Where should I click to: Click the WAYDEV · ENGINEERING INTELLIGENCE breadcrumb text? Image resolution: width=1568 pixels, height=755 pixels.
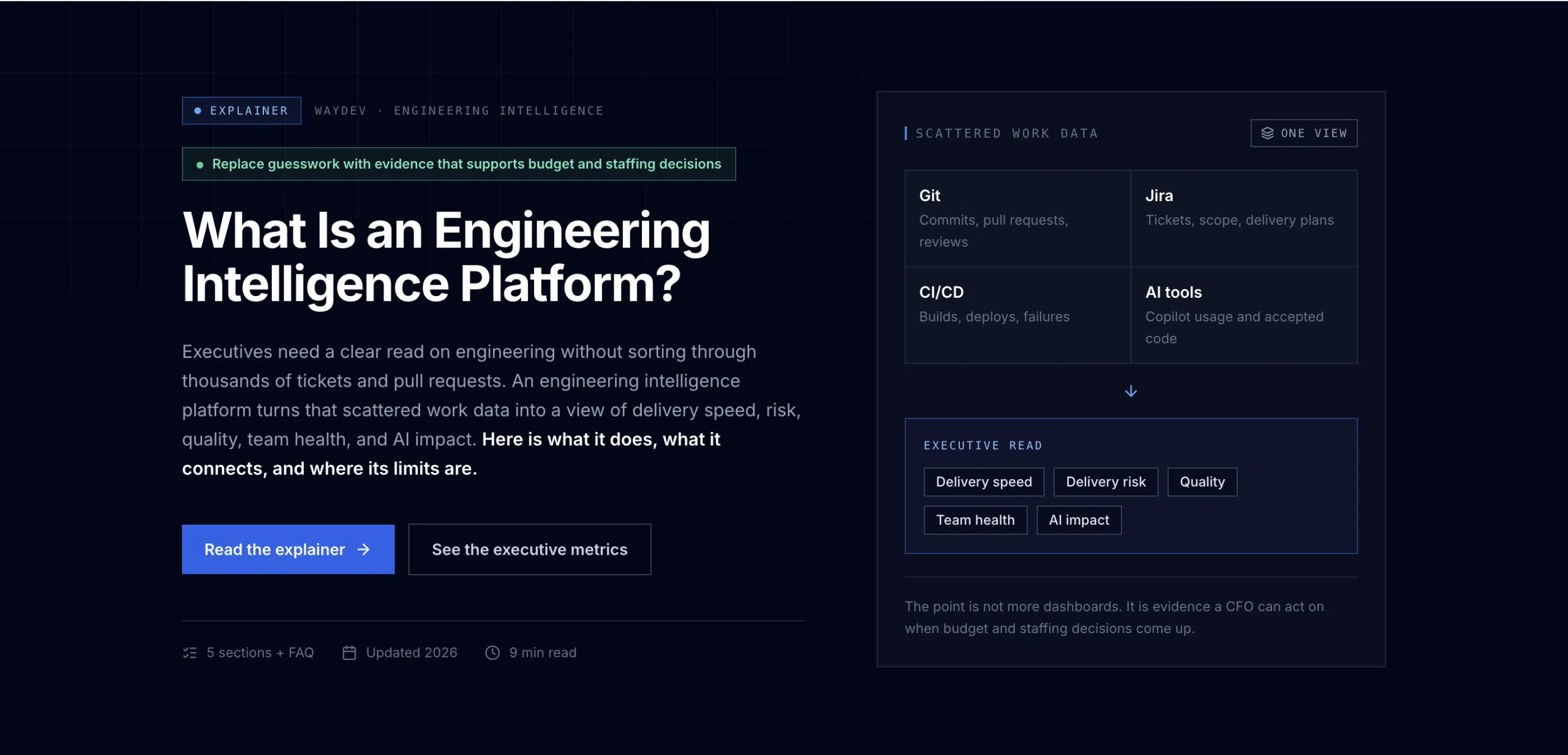(x=459, y=110)
